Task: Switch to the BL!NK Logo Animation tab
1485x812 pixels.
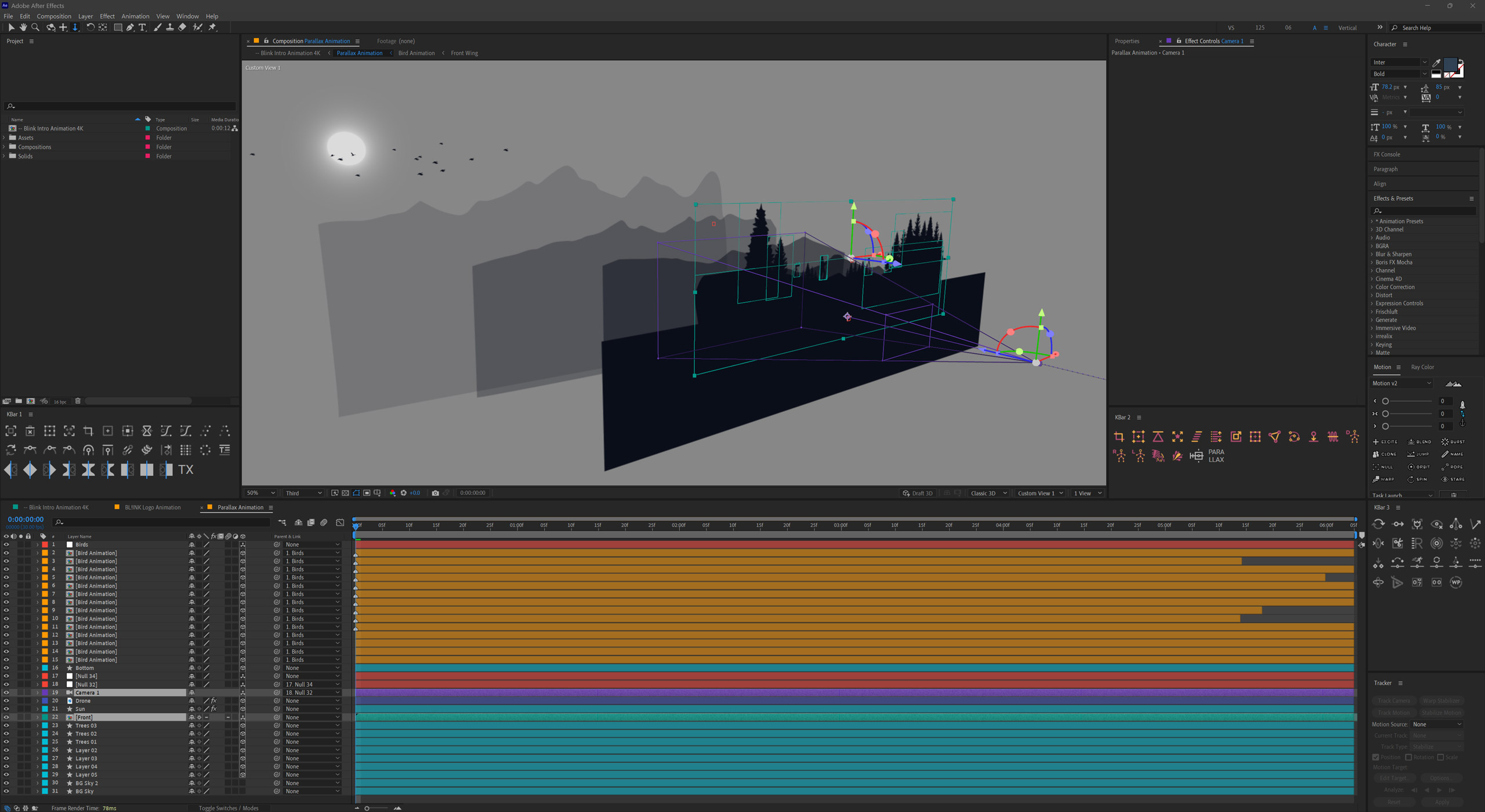Action: tap(153, 507)
